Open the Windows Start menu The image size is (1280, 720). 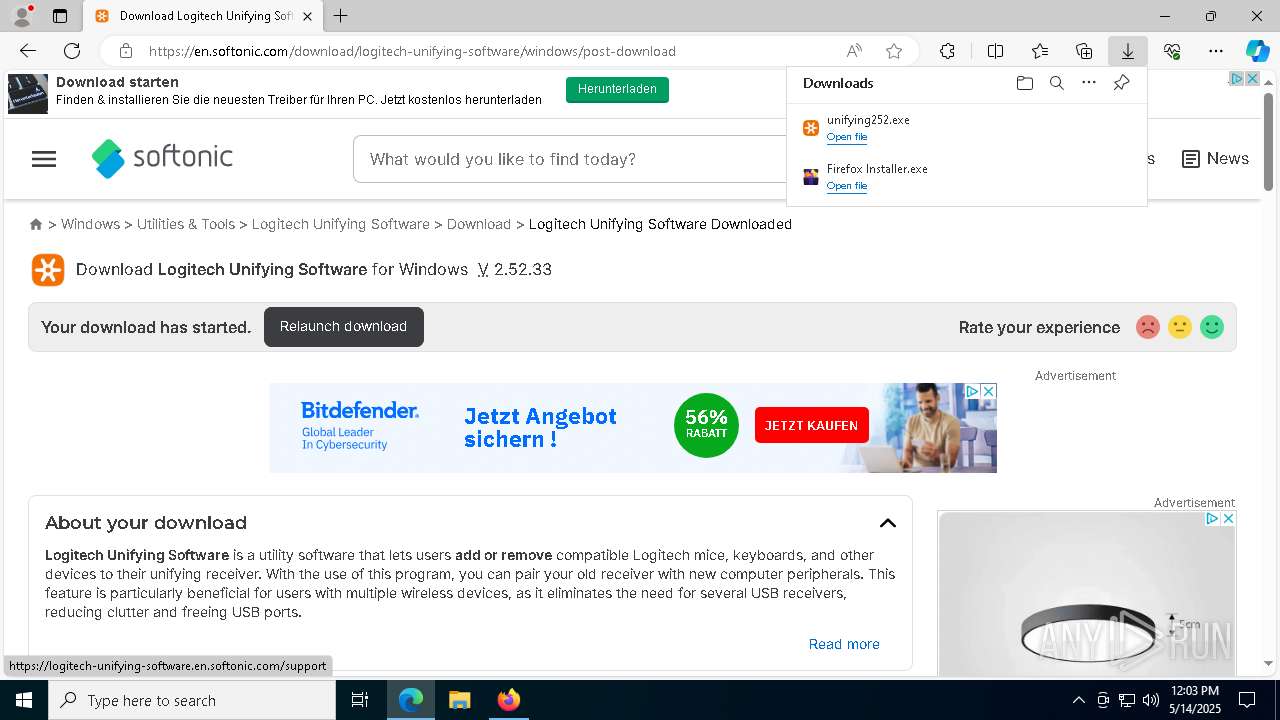tap(24, 700)
